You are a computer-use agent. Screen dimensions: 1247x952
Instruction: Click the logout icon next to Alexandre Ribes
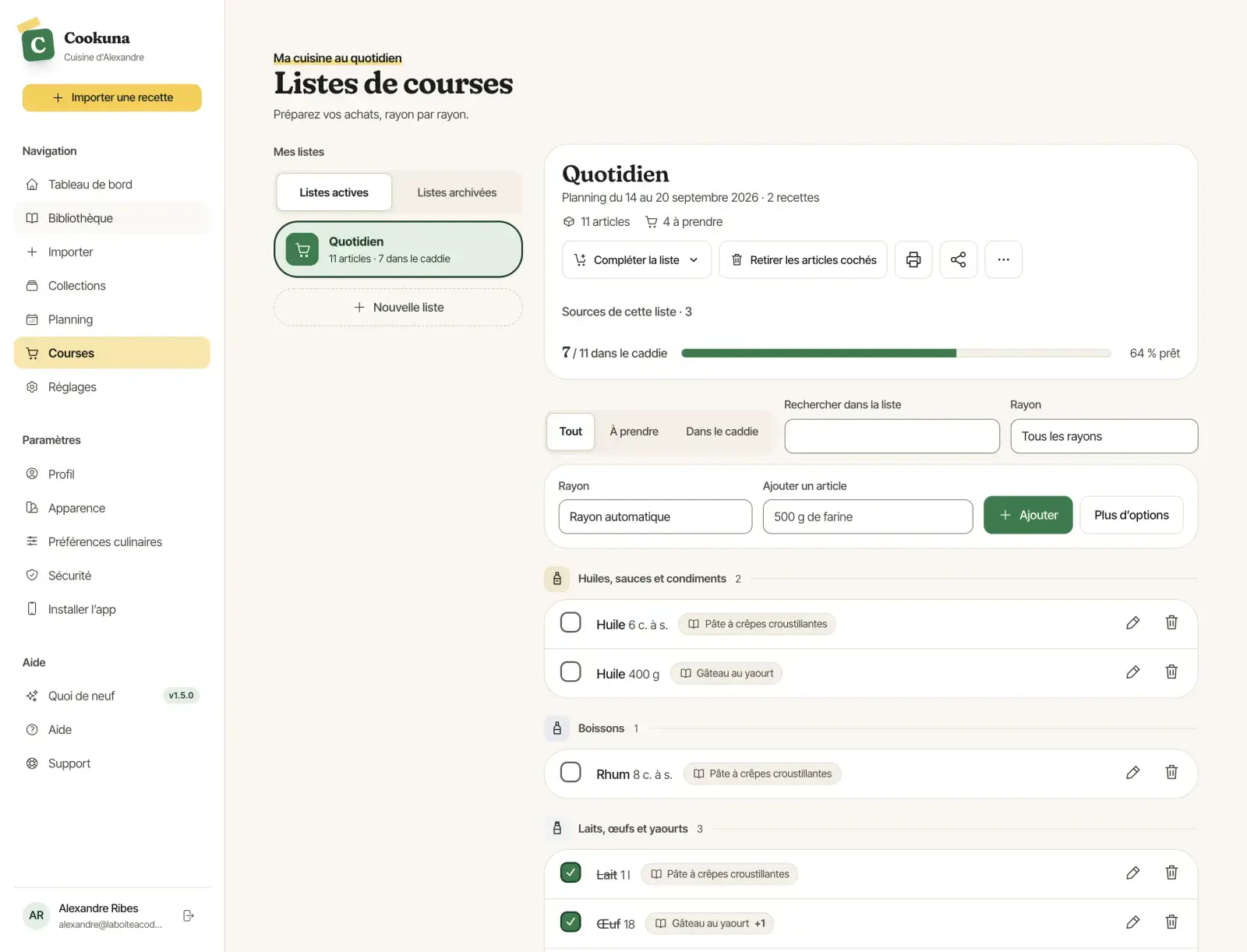[189, 915]
